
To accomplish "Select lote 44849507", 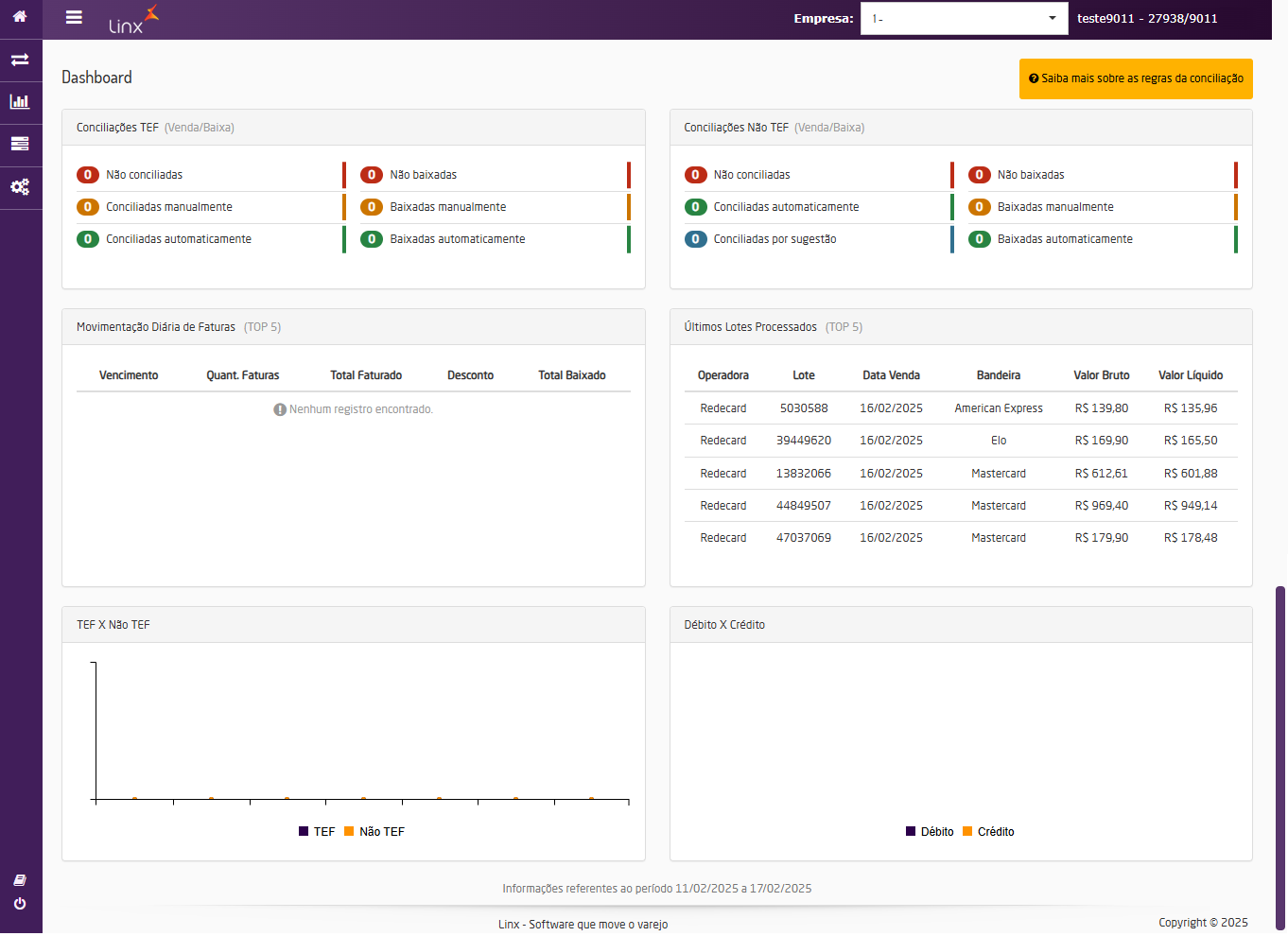I will [x=804, y=506].
